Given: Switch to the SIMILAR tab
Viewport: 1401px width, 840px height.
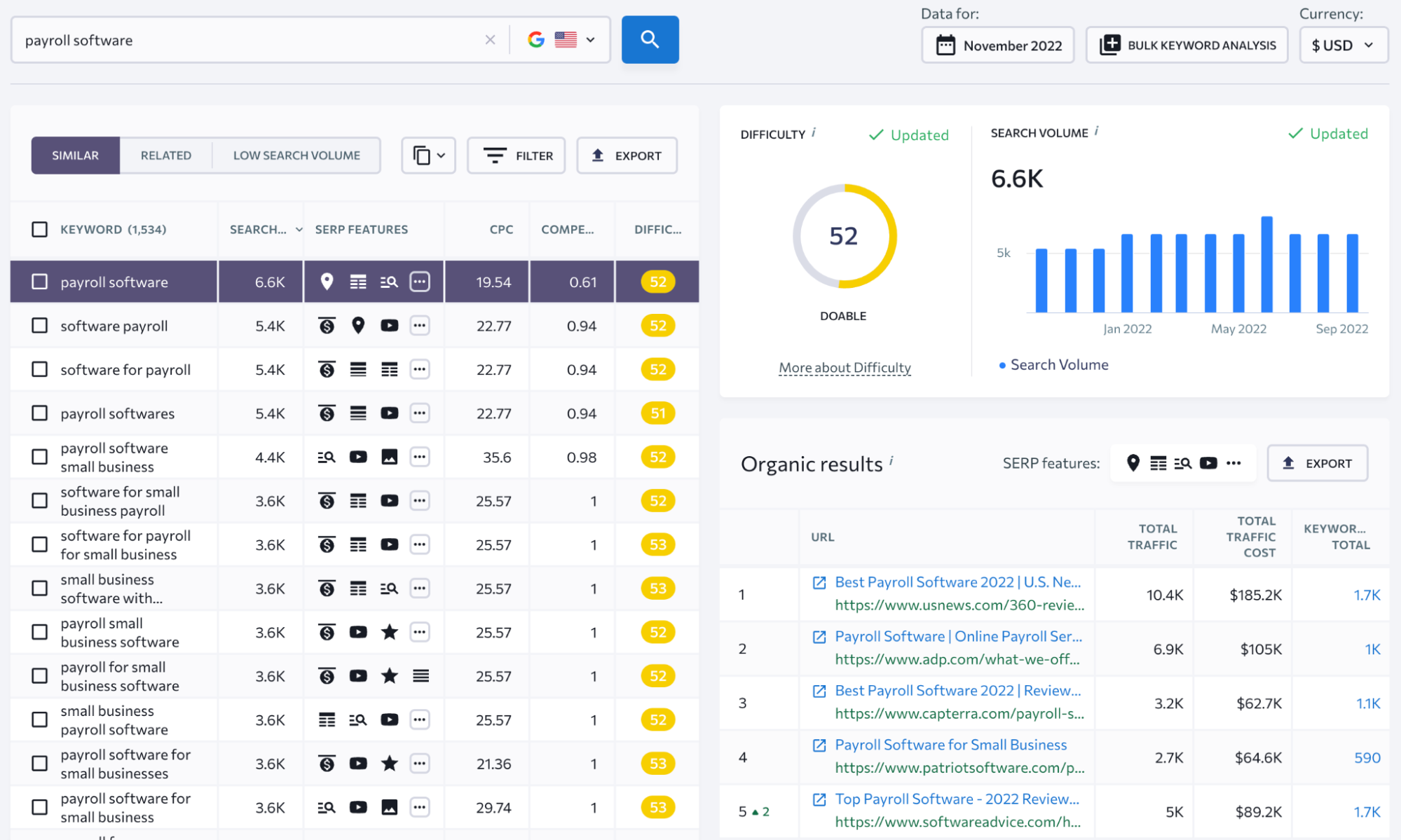Looking at the screenshot, I should click(76, 156).
